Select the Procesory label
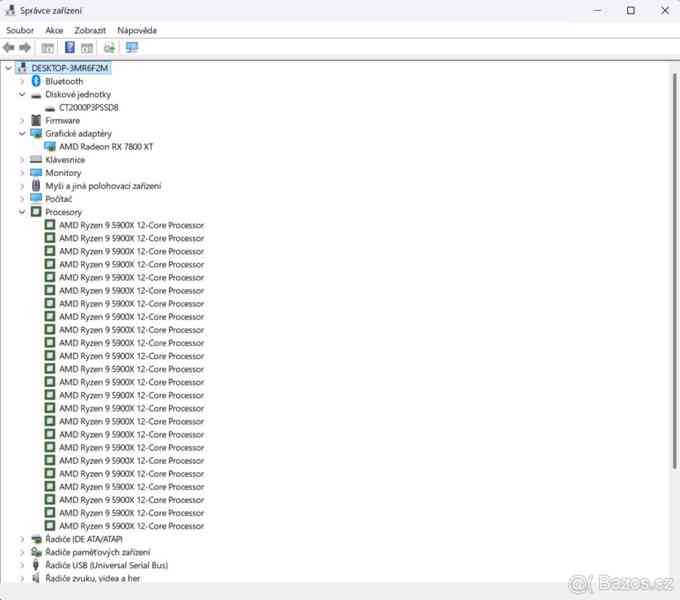The image size is (680, 600). pos(63,212)
